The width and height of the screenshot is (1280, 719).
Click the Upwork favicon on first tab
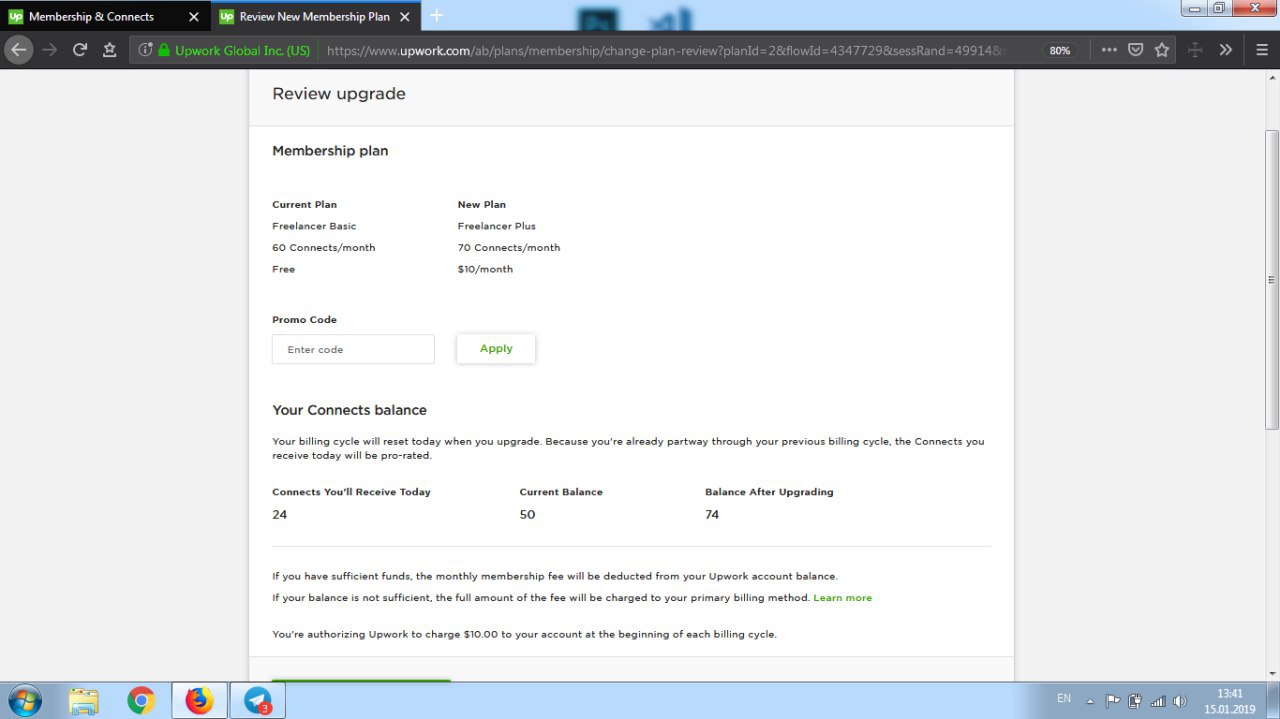pos(16,17)
